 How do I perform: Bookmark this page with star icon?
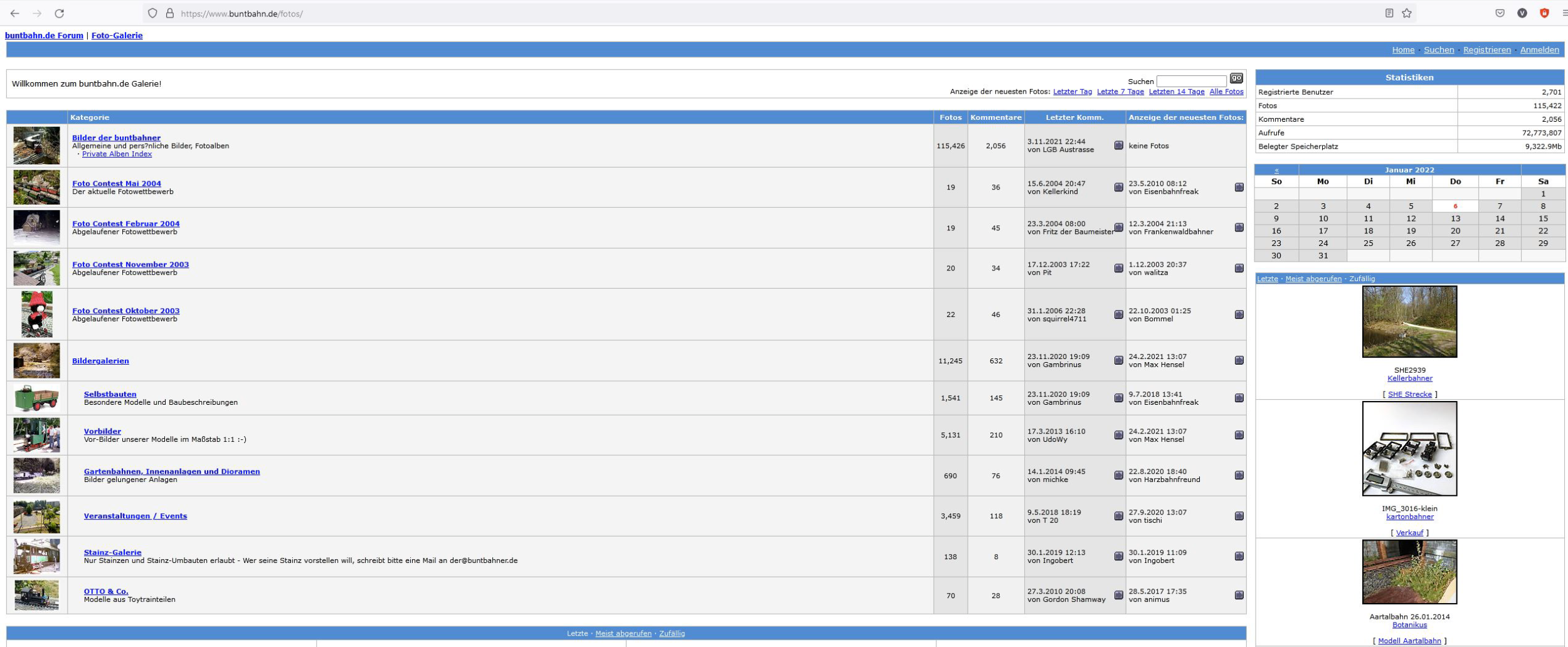[1407, 13]
